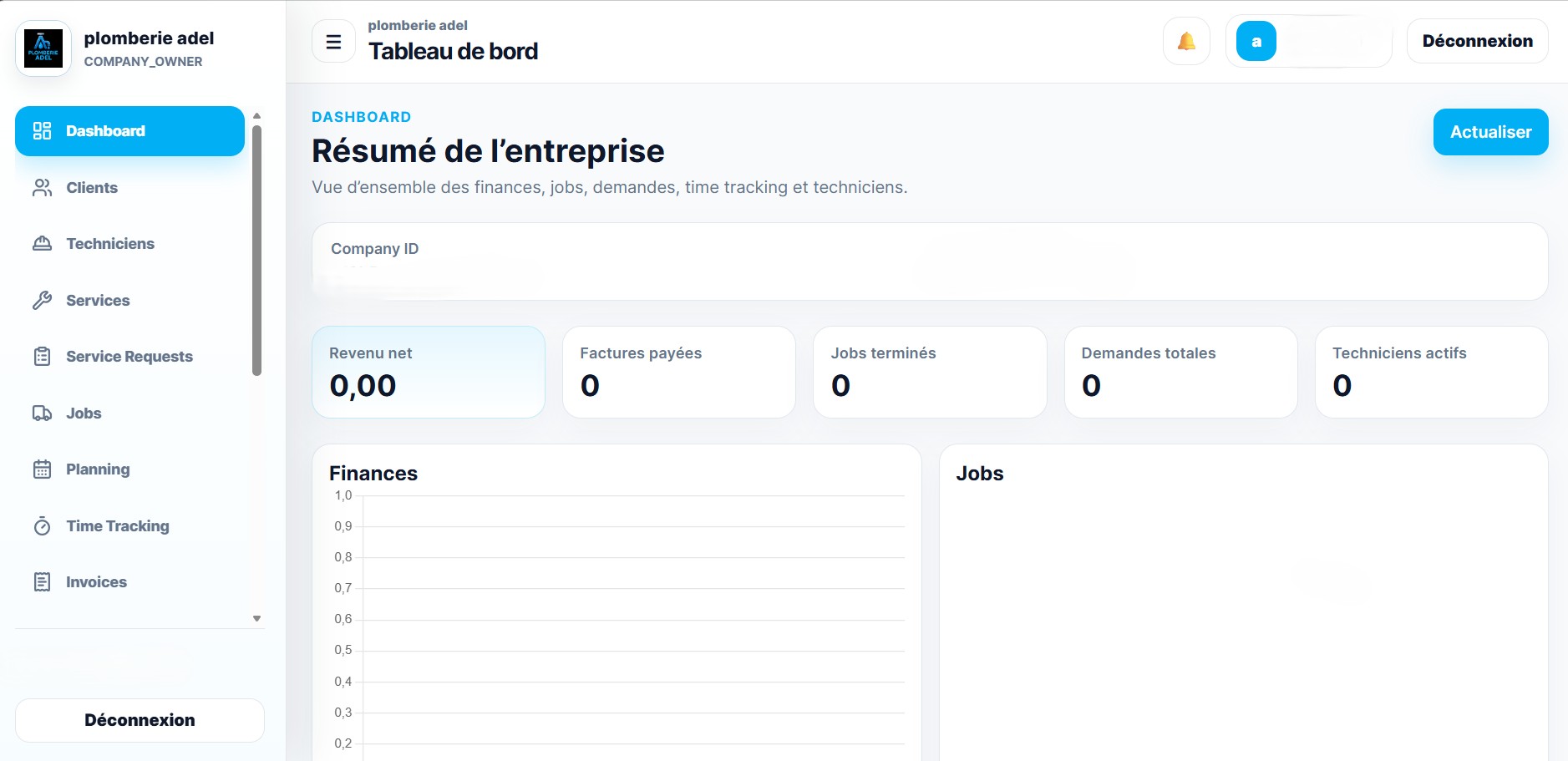The image size is (1568, 761).
Task: Click the 0,5 axis label in Finances
Action: coord(343,650)
